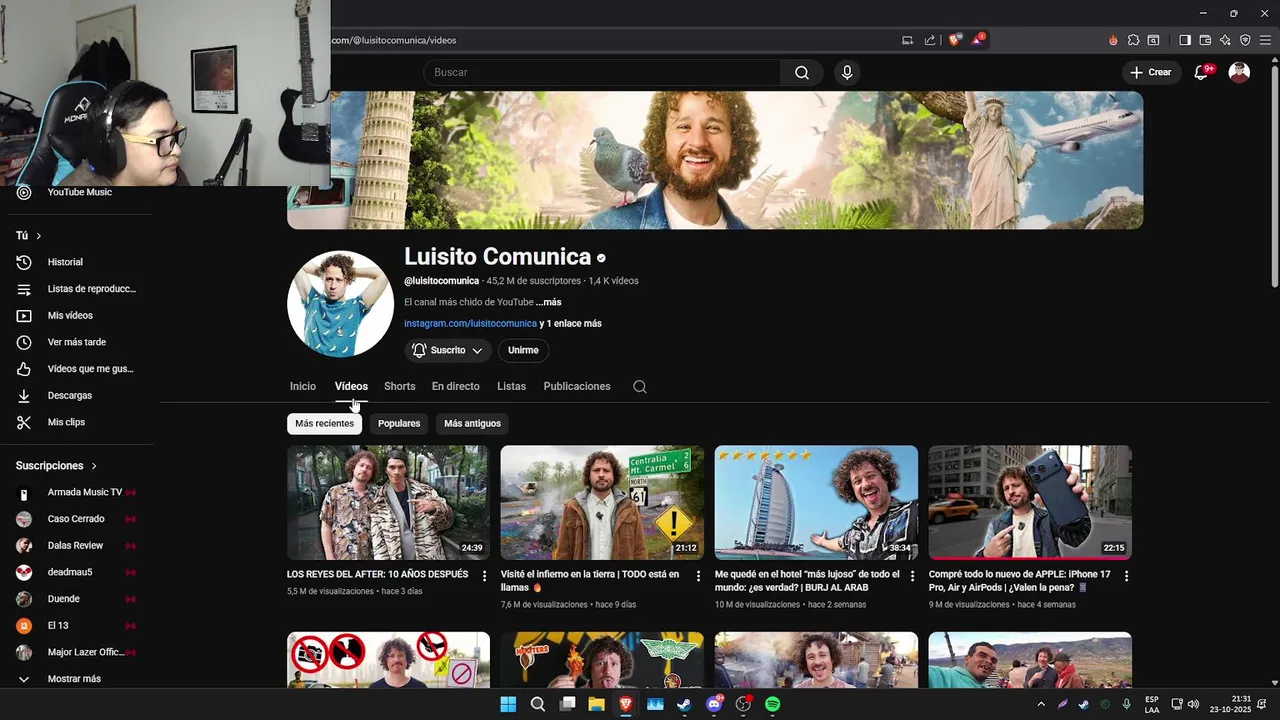
Task: Open the Burj Al Arab hotel thumbnail
Action: point(816,502)
